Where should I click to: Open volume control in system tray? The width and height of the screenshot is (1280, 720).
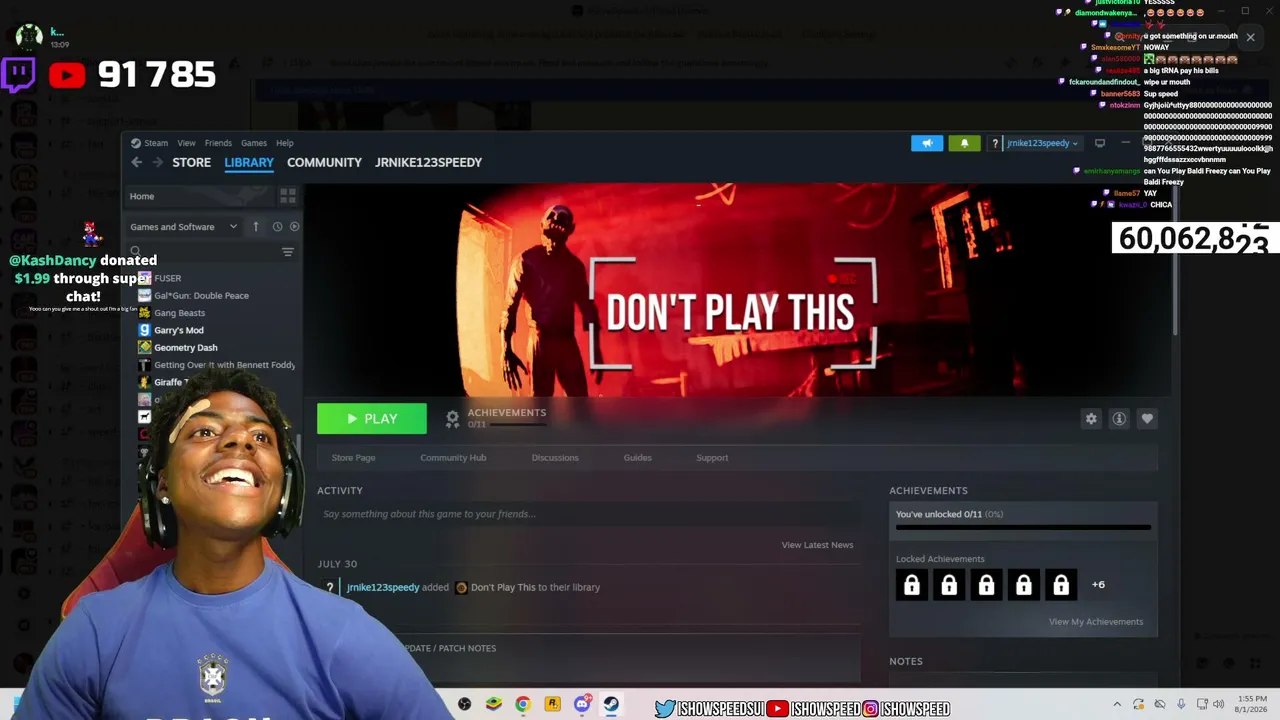(x=1219, y=705)
